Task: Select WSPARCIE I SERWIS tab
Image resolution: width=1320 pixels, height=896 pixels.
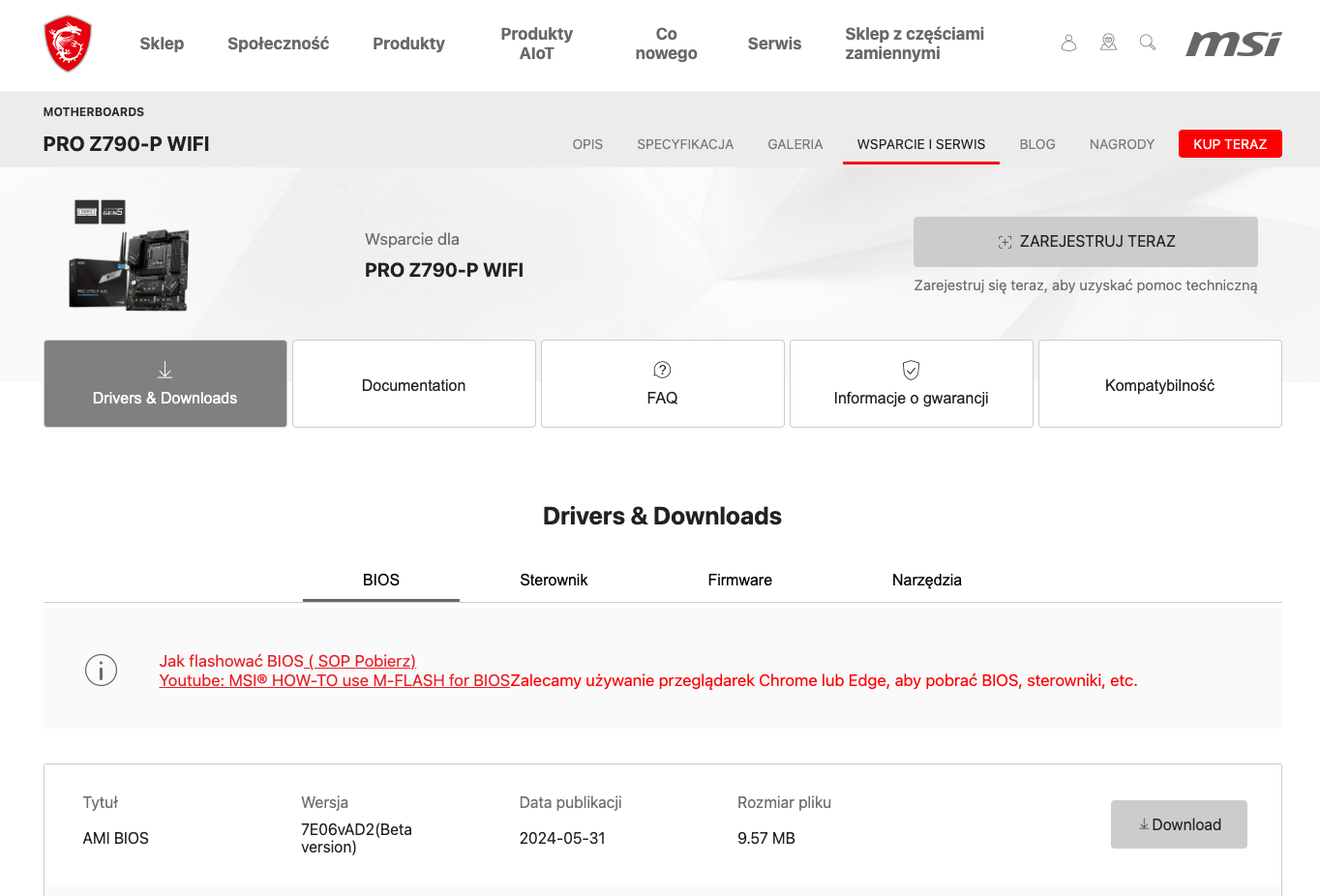Action: [x=921, y=144]
